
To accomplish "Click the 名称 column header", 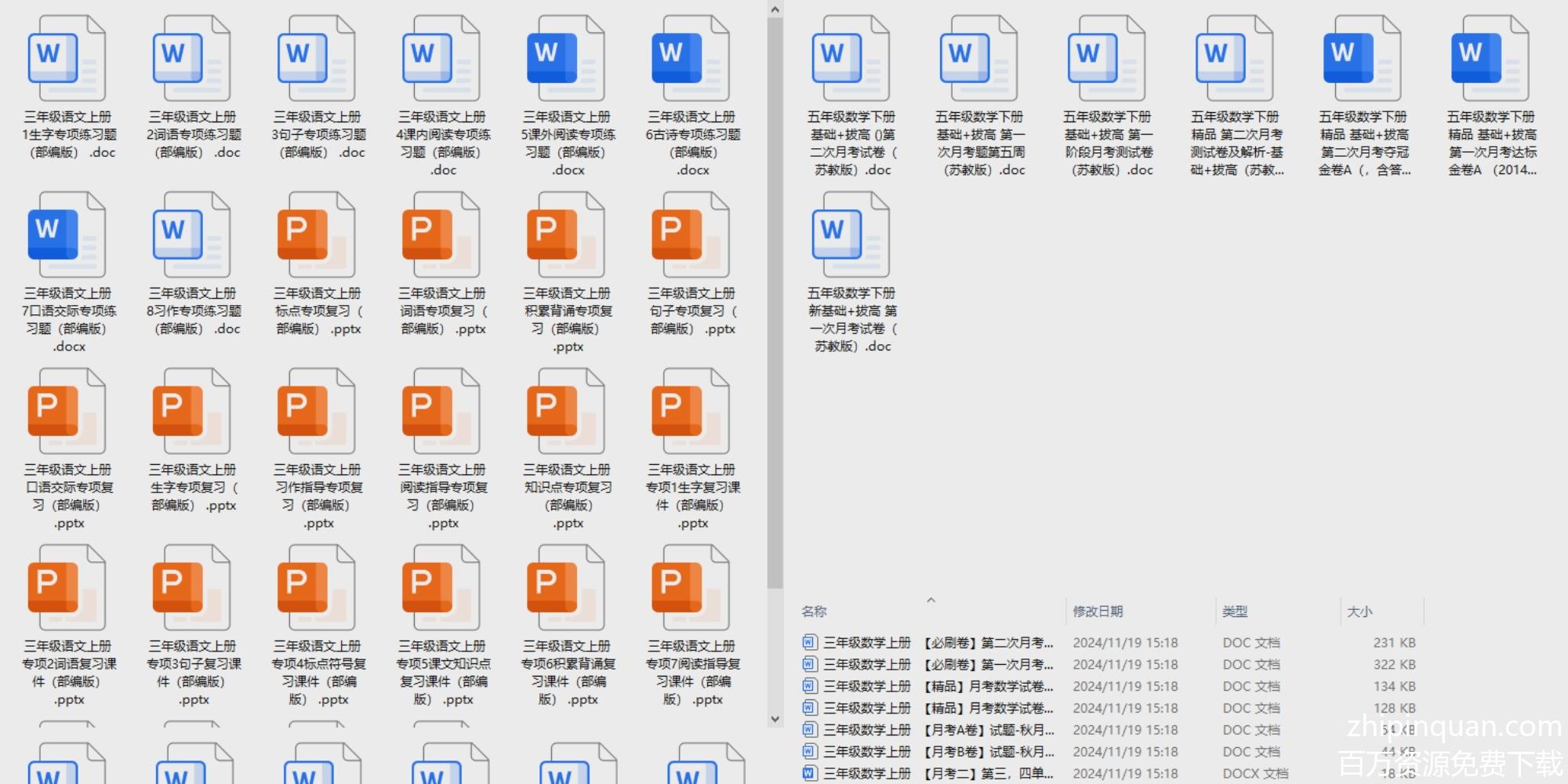I will 814,612.
